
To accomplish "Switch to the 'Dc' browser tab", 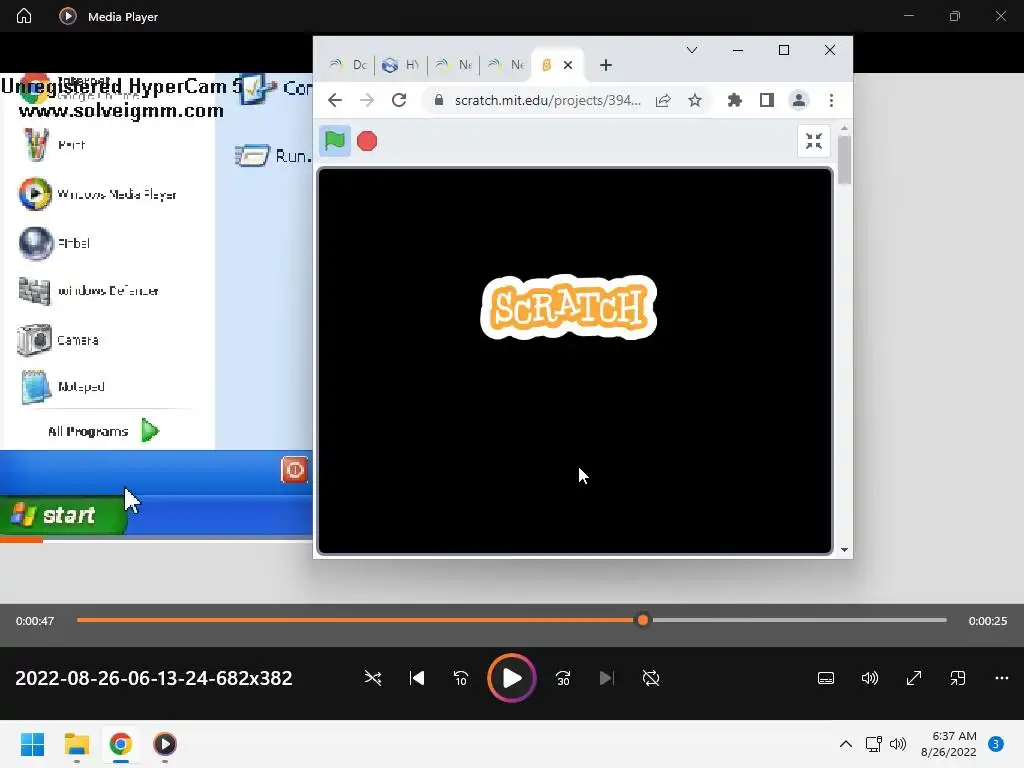I will pyautogui.click(x=347, y=65).
